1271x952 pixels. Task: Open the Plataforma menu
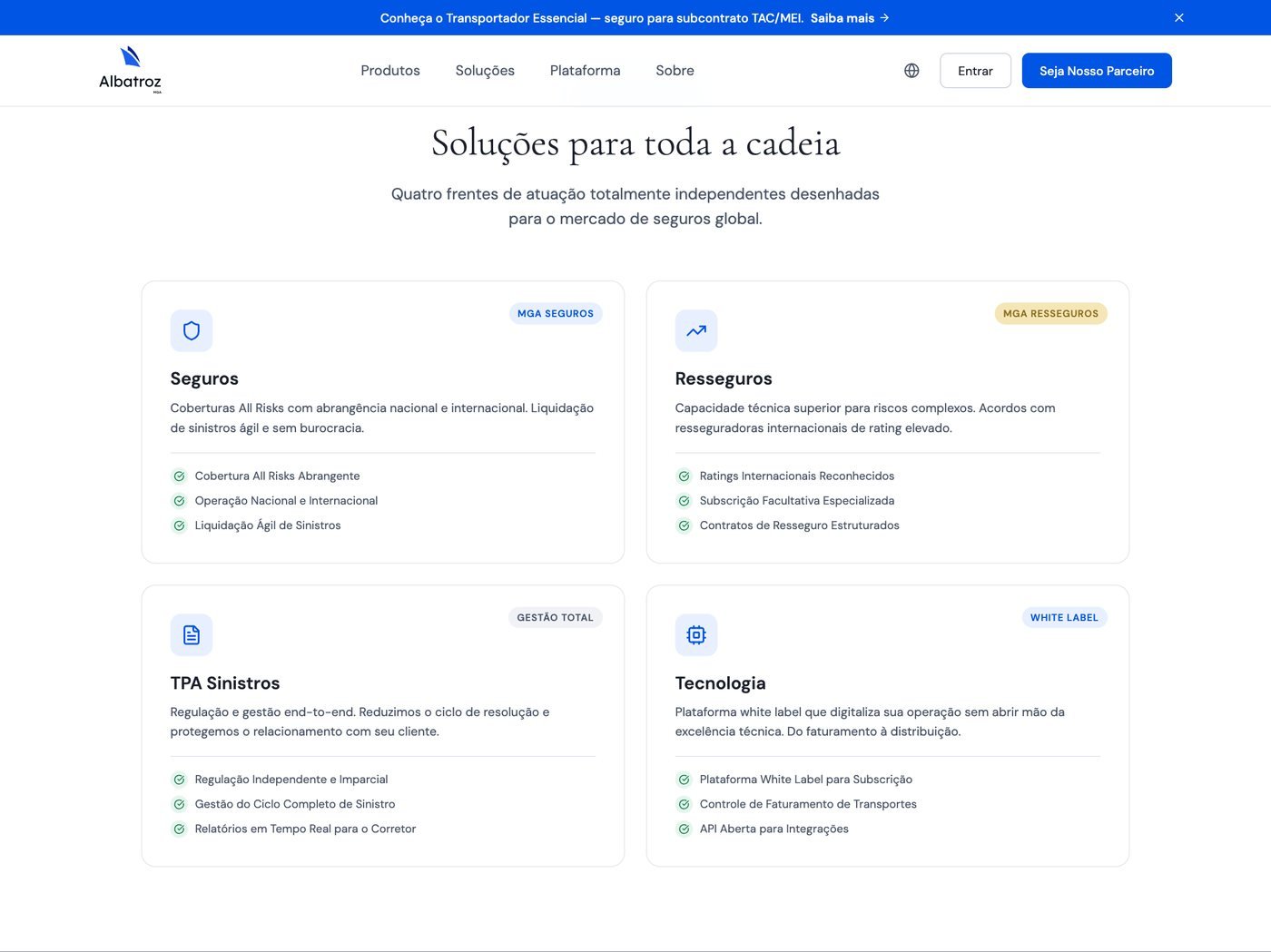coord(586,71)
